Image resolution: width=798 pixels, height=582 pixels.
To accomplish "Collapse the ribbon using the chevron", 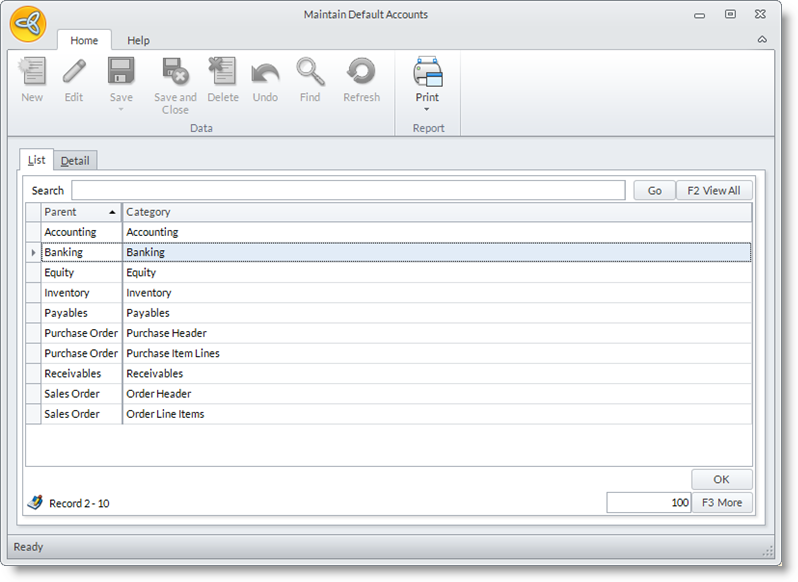I will [x=762, y=40].
